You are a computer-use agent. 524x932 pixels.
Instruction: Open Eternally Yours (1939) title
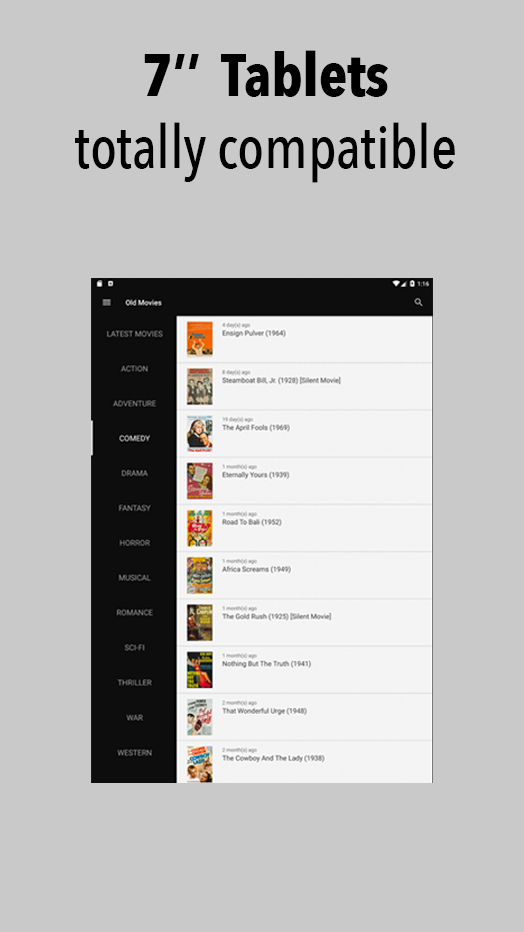(255, 475)
